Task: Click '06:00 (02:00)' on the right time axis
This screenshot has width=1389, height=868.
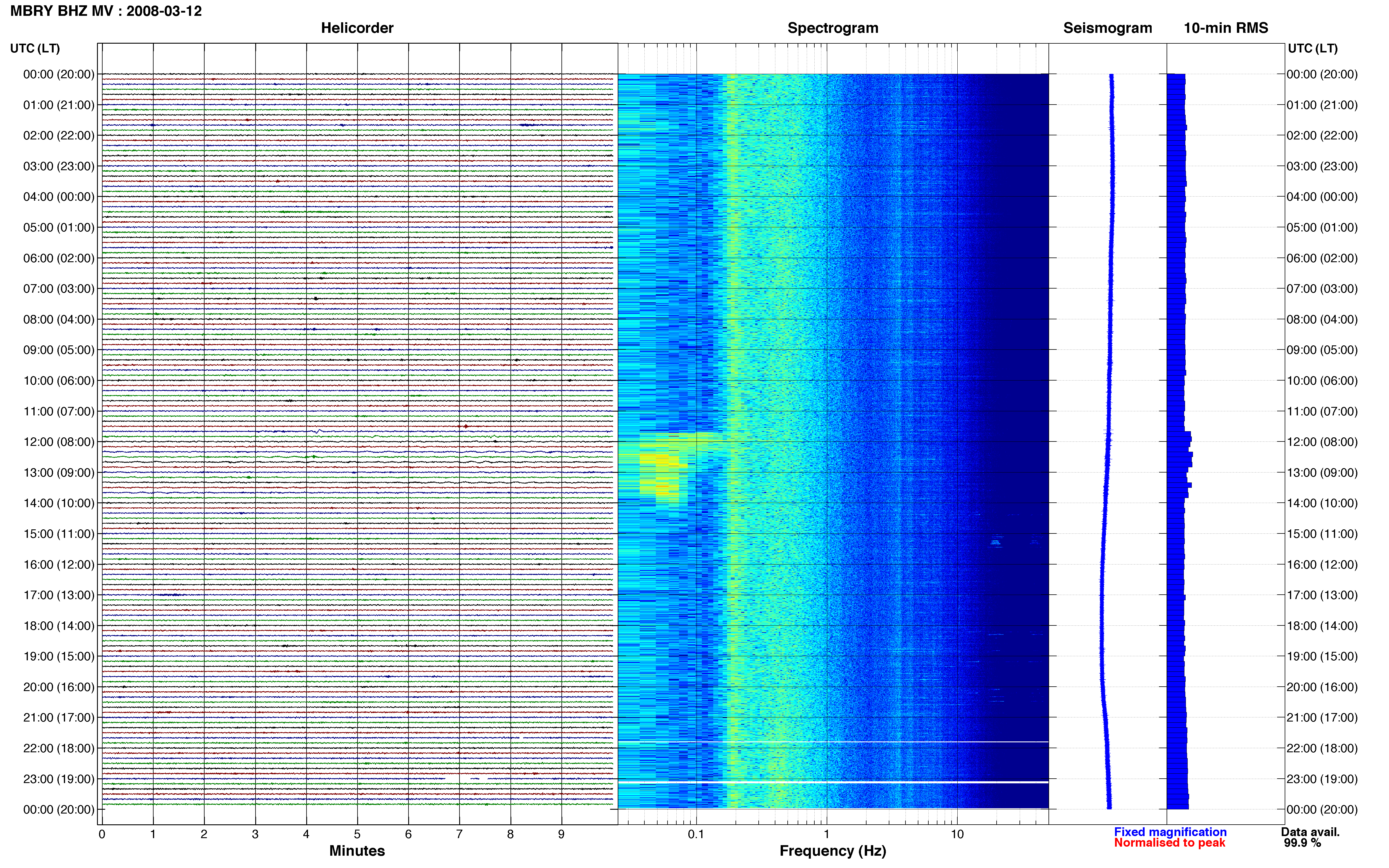Action: pos(1322,258)
